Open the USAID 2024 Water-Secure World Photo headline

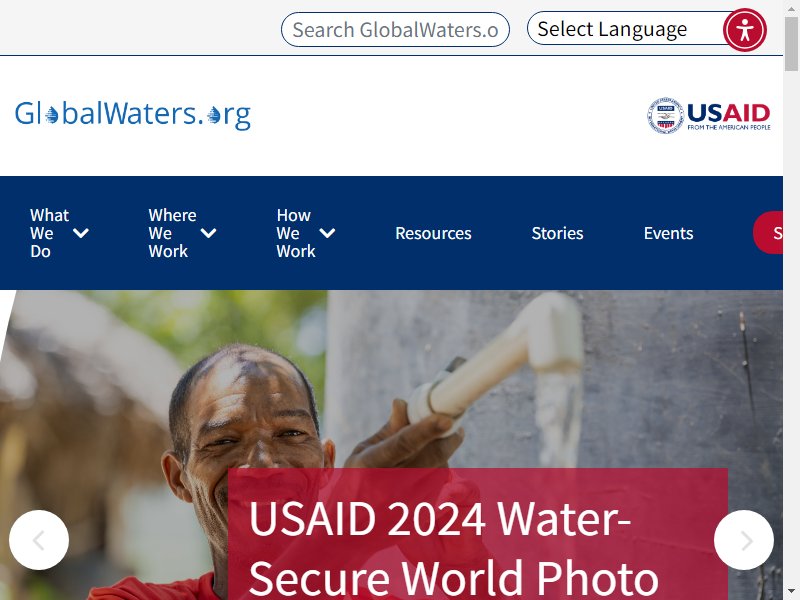[x=453, y=548]
